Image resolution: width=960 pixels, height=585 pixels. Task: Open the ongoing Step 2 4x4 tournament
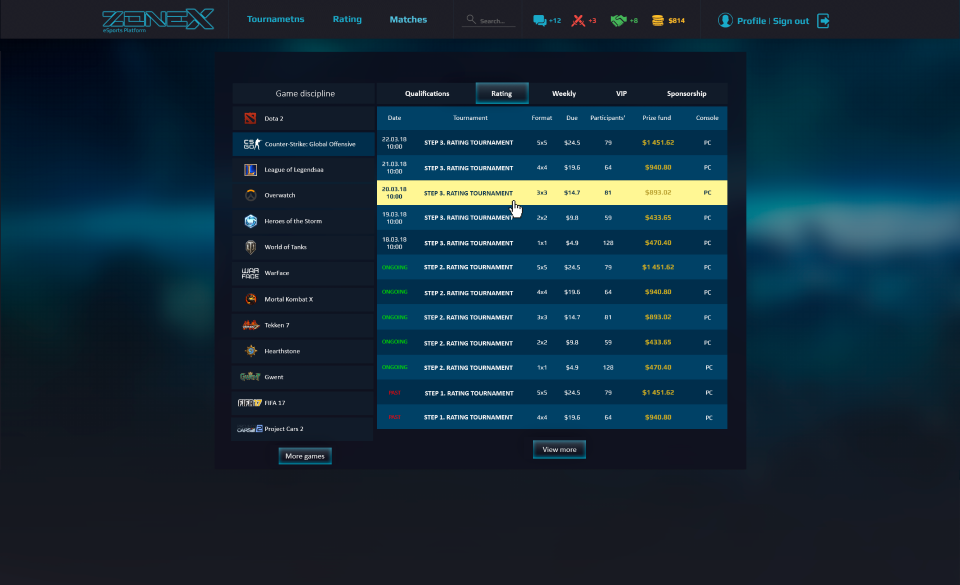pos(552,292)
